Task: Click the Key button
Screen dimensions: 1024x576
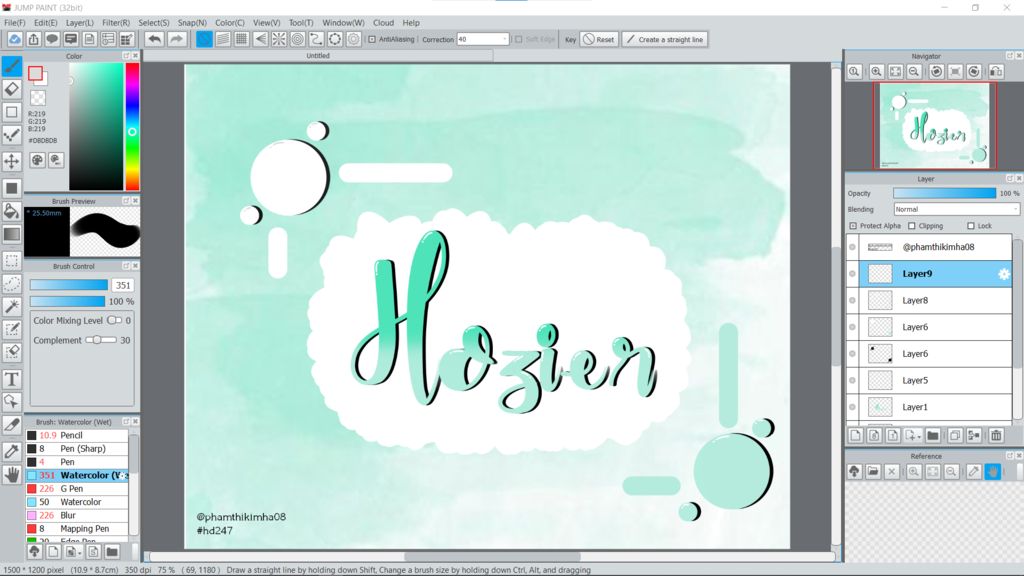Action: coord(570,40)
